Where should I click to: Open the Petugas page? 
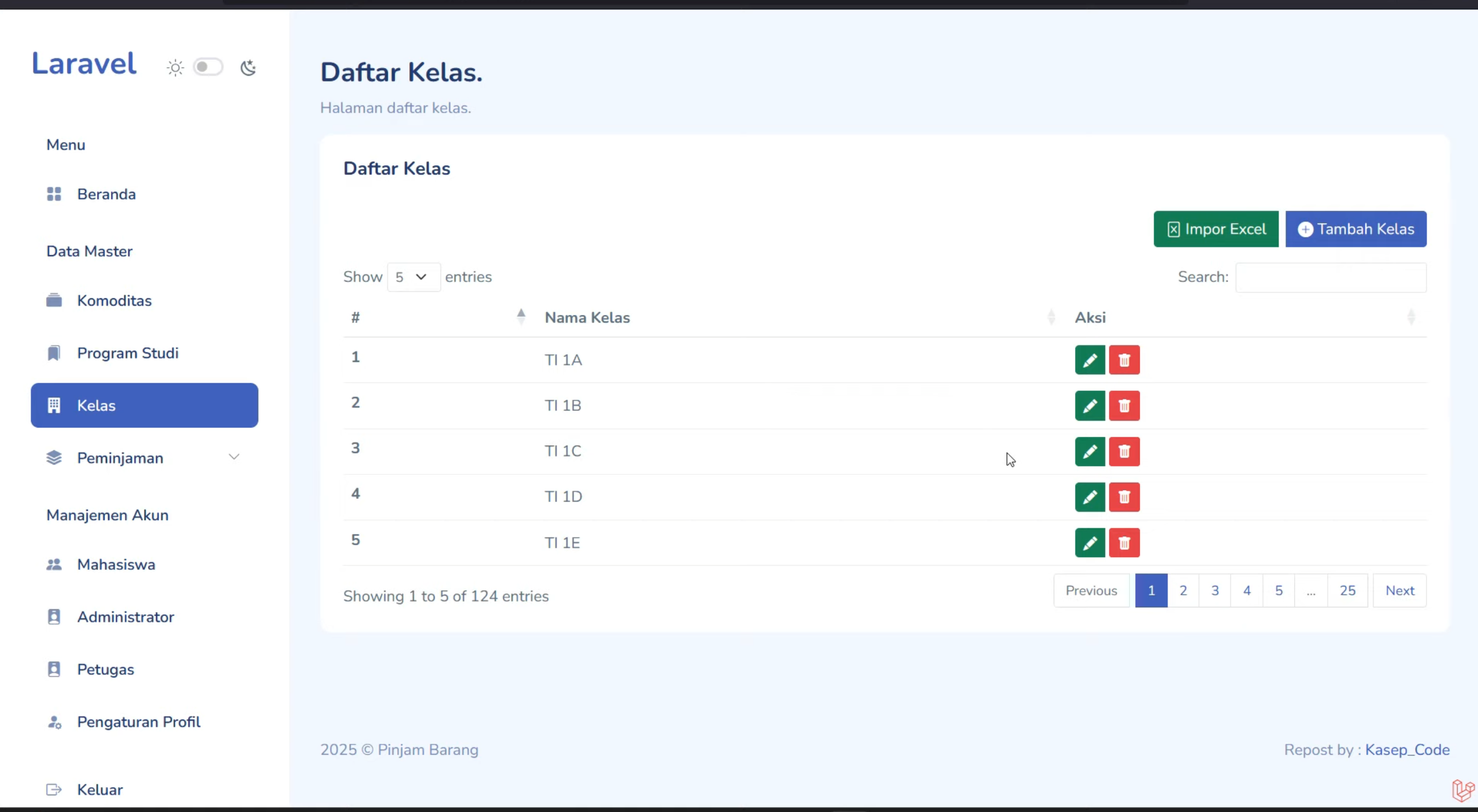coord(145,669)
